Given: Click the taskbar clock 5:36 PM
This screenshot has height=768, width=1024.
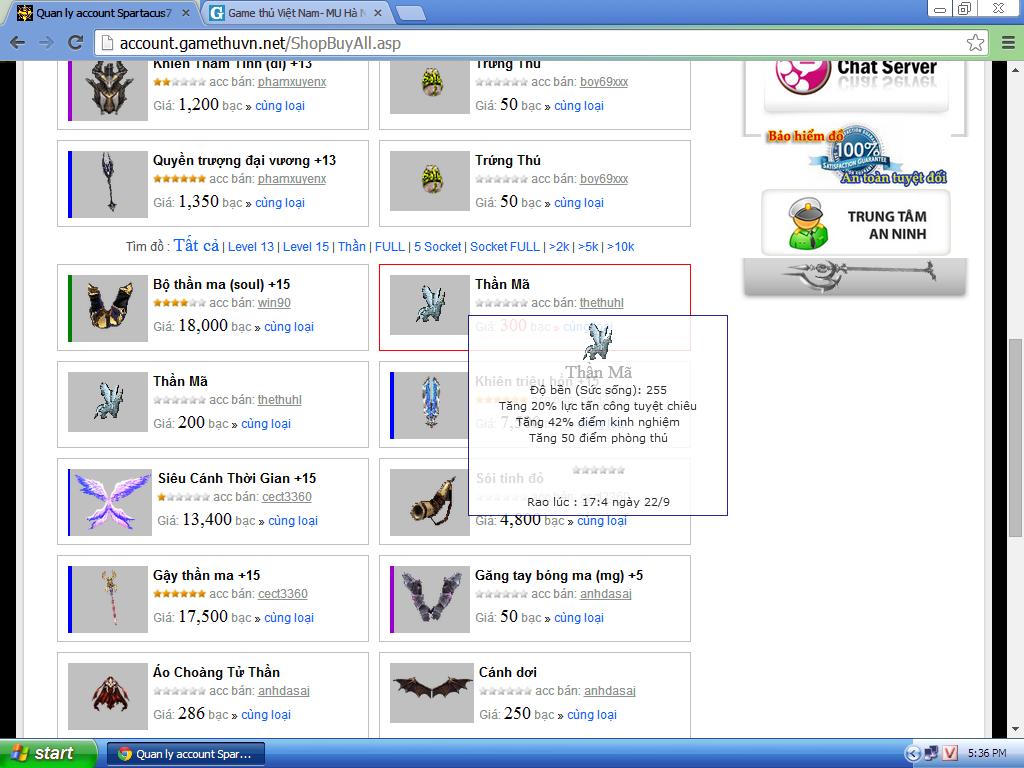Looking at the screenshot, I should (x=987, y=753).
